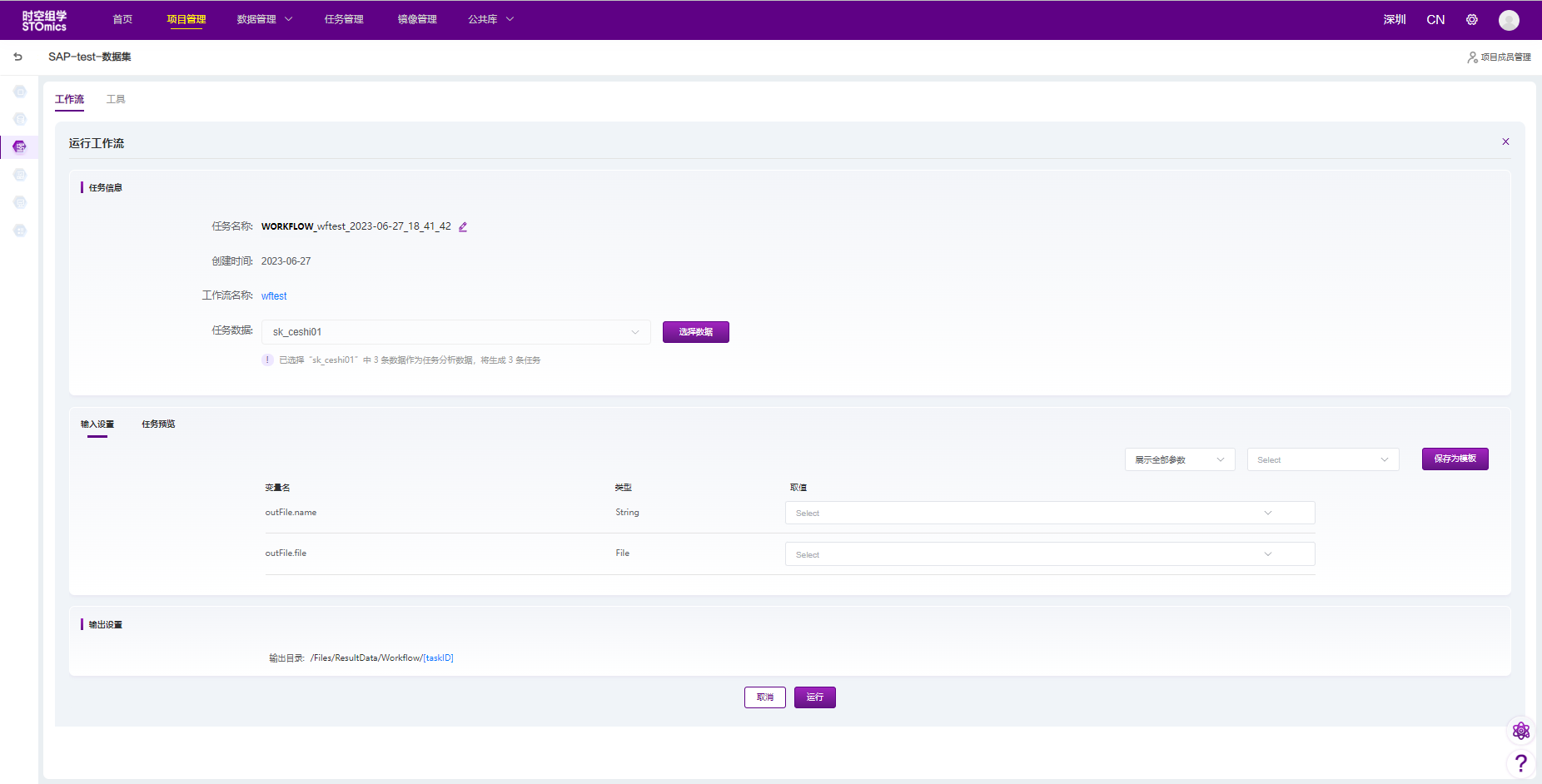Close the 运行工作流 panel with the X

click(x=1505, y=141)
